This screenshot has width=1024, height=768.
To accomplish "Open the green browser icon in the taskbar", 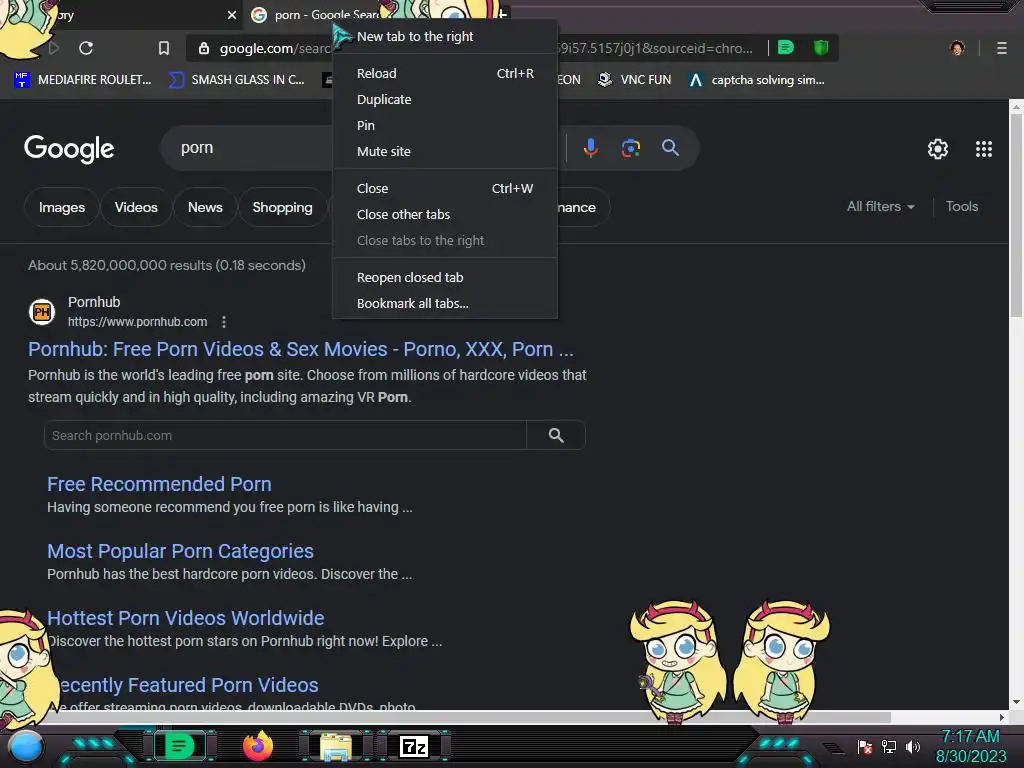I will 179,746.
